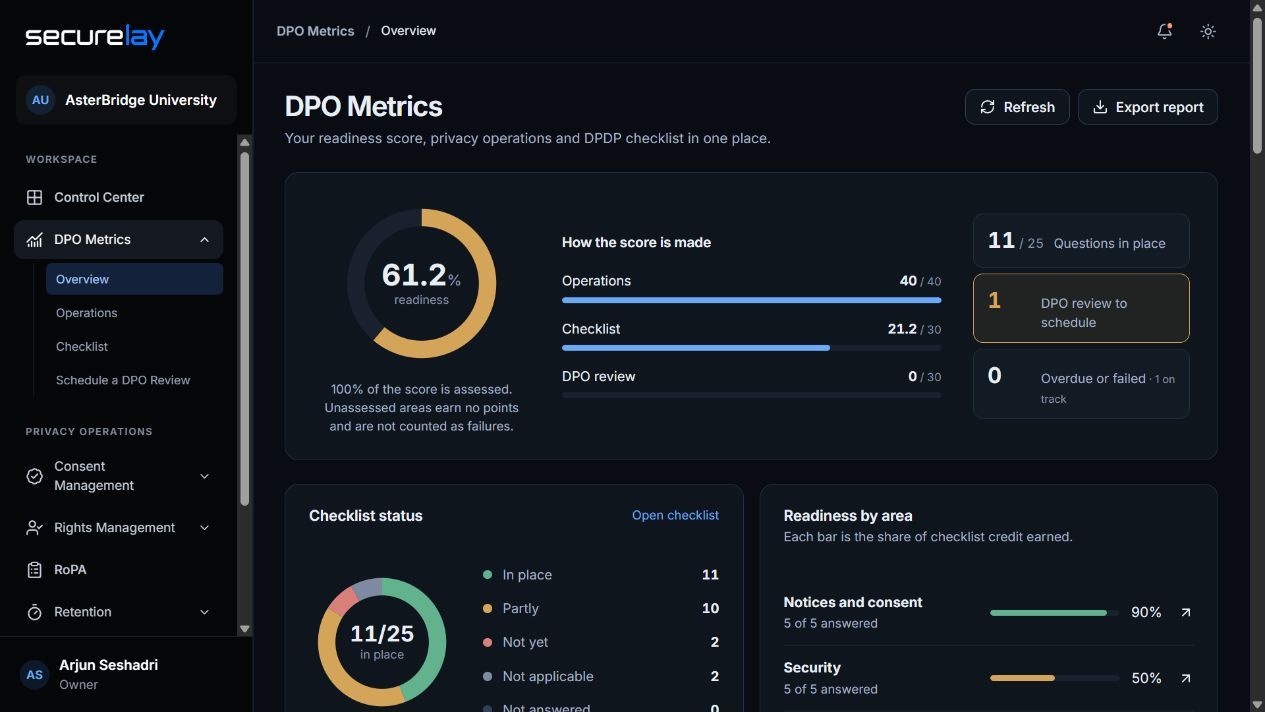Open the notifications bell
The height and width of the screenshot is (712, 1265).
pos(1165,31)
